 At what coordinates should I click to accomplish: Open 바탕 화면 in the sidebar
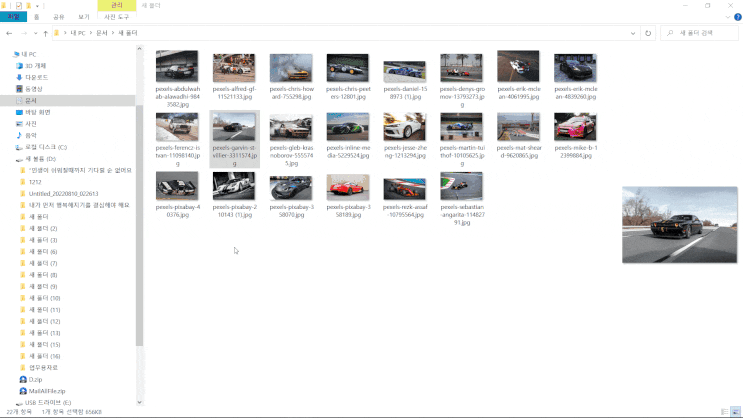pos(37,112)
